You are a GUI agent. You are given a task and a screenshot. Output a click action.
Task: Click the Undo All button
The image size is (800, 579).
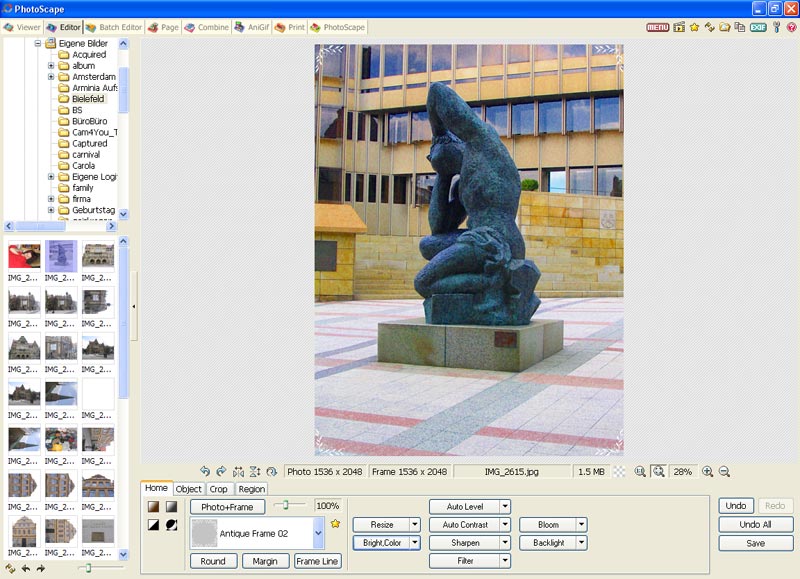click(755, 525)
